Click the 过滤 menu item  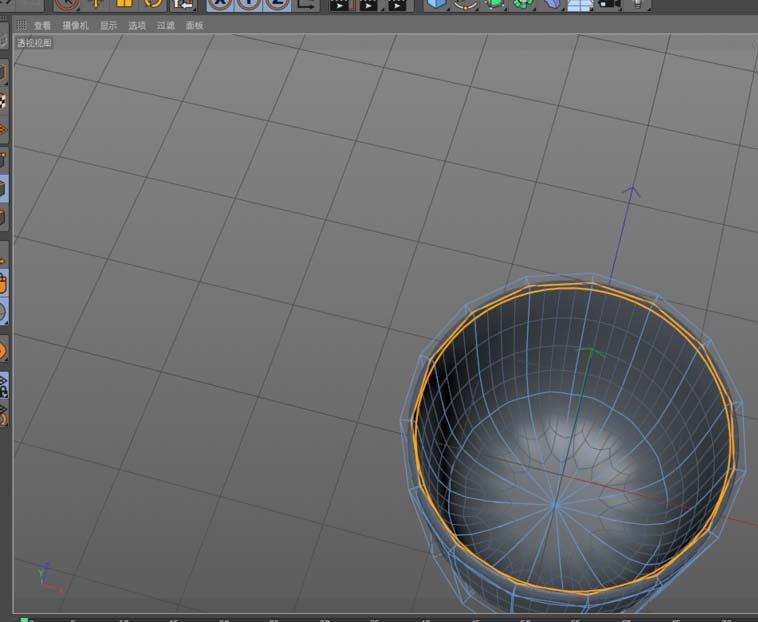(x=165, y=26)
